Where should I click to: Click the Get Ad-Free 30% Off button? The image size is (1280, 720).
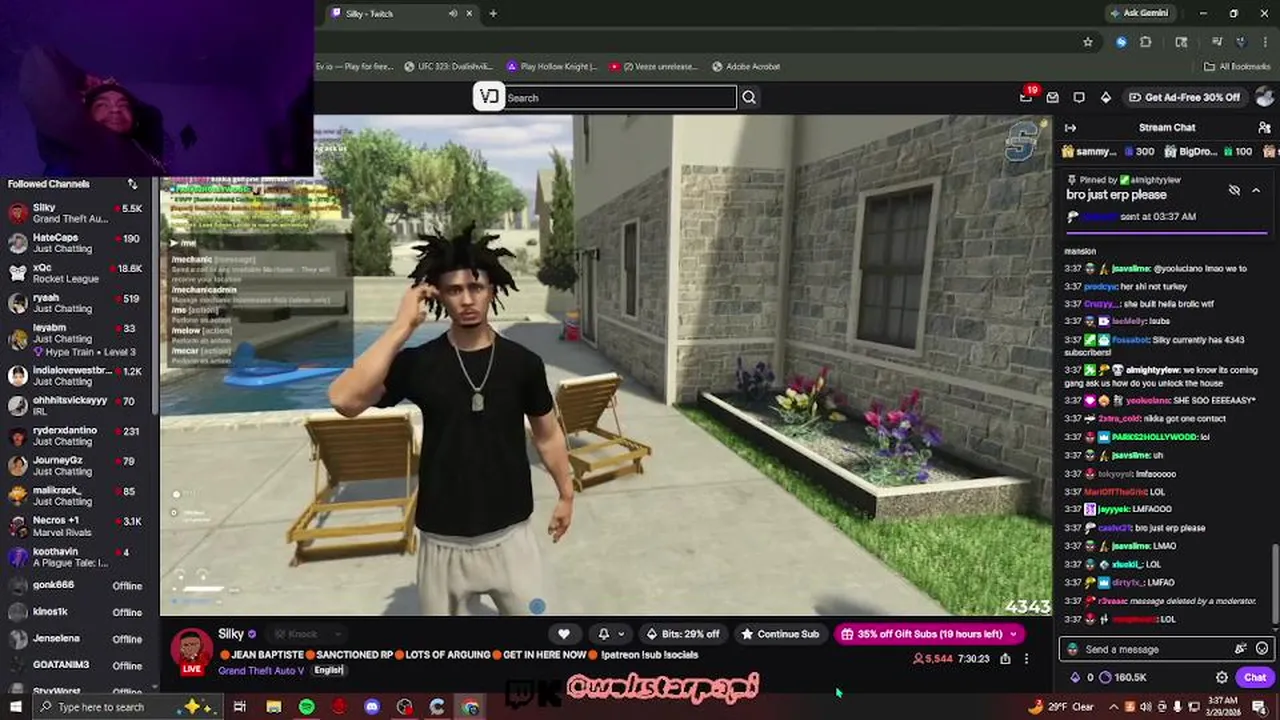pos(1185,97)
